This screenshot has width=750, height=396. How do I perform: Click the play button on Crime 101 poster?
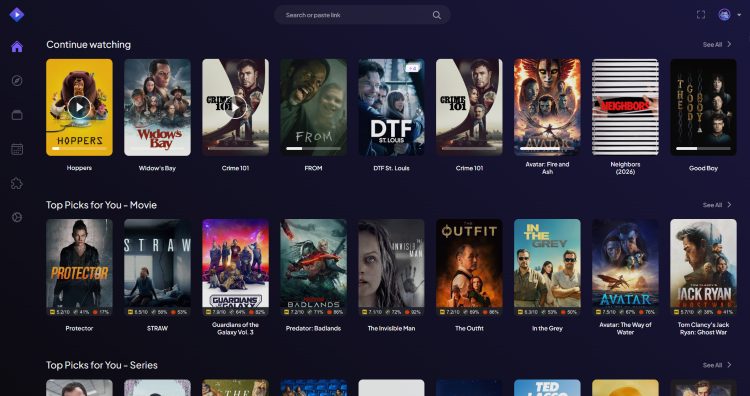click(x=235, y=107)
